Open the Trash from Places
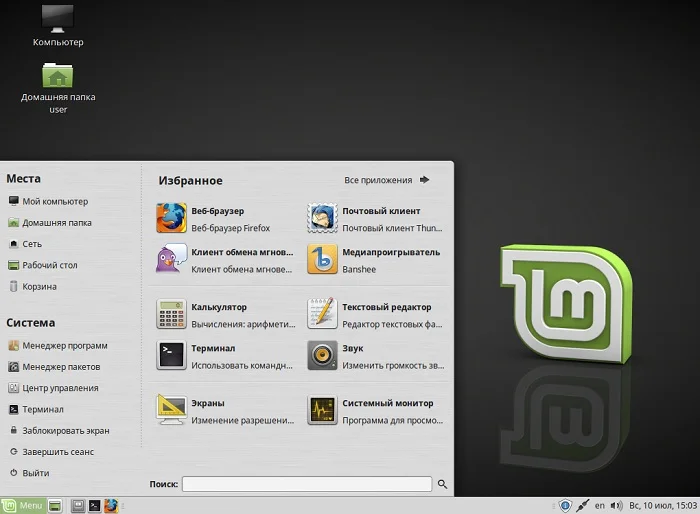The width and height of the screenshot is (700, 514). click(x=39, y=287)
